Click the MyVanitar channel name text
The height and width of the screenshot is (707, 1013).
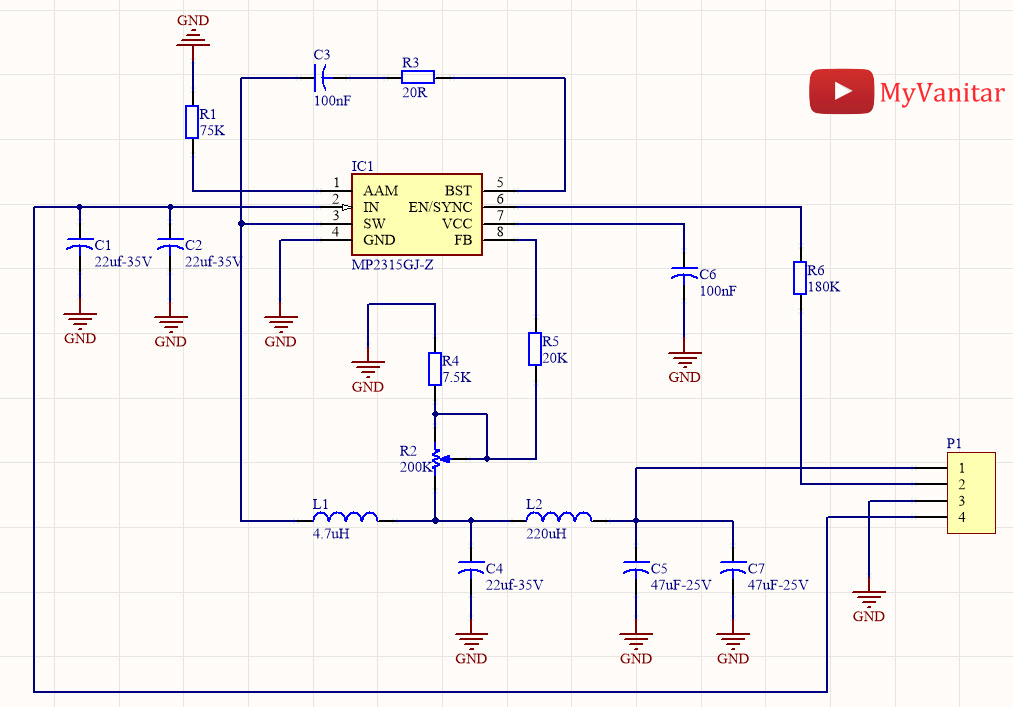942,94
